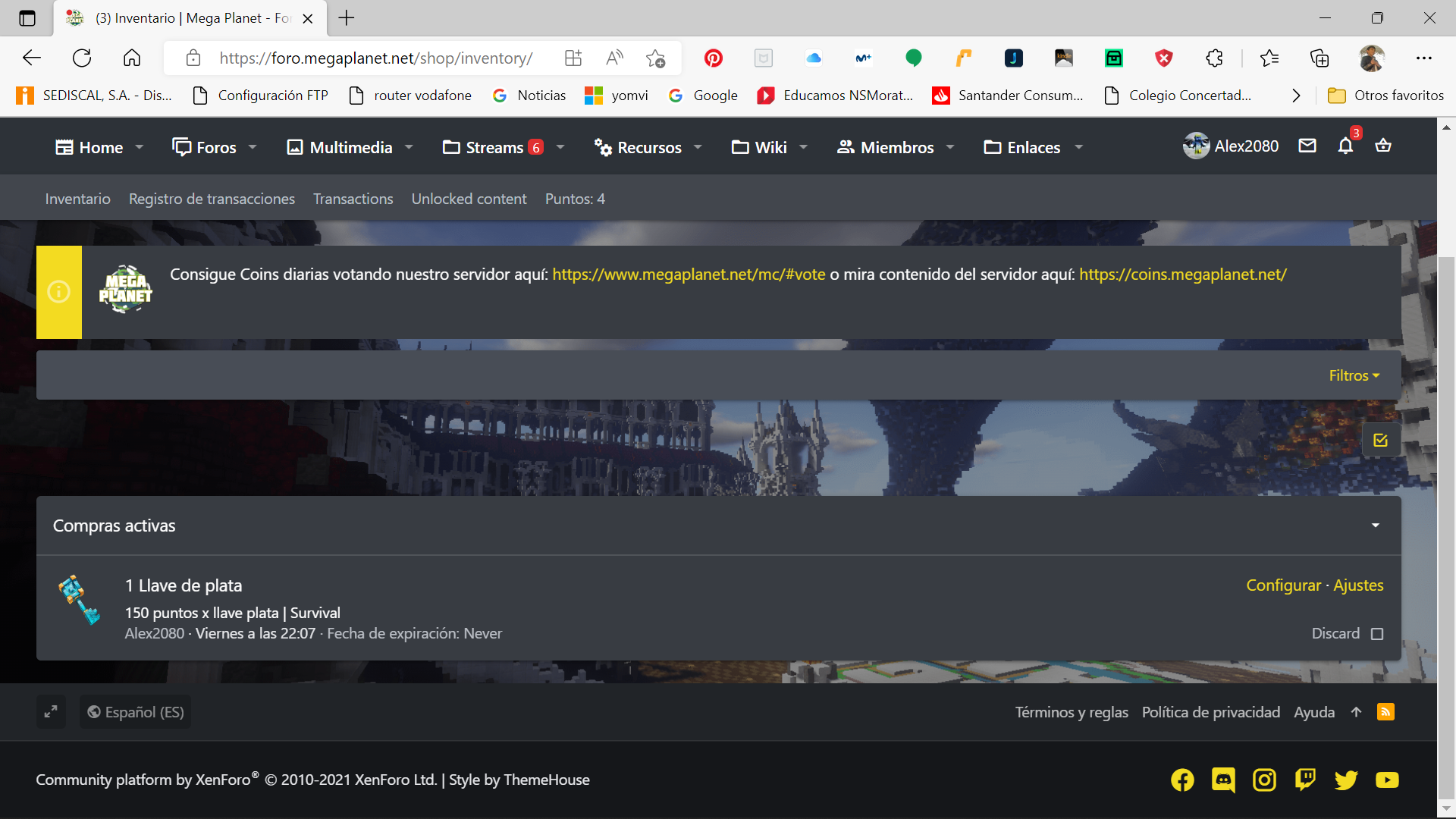This screenshot has height=819, width=1456.
Task: Switch to Registro de transacciones tab
Action: click(x=212, y=199)
